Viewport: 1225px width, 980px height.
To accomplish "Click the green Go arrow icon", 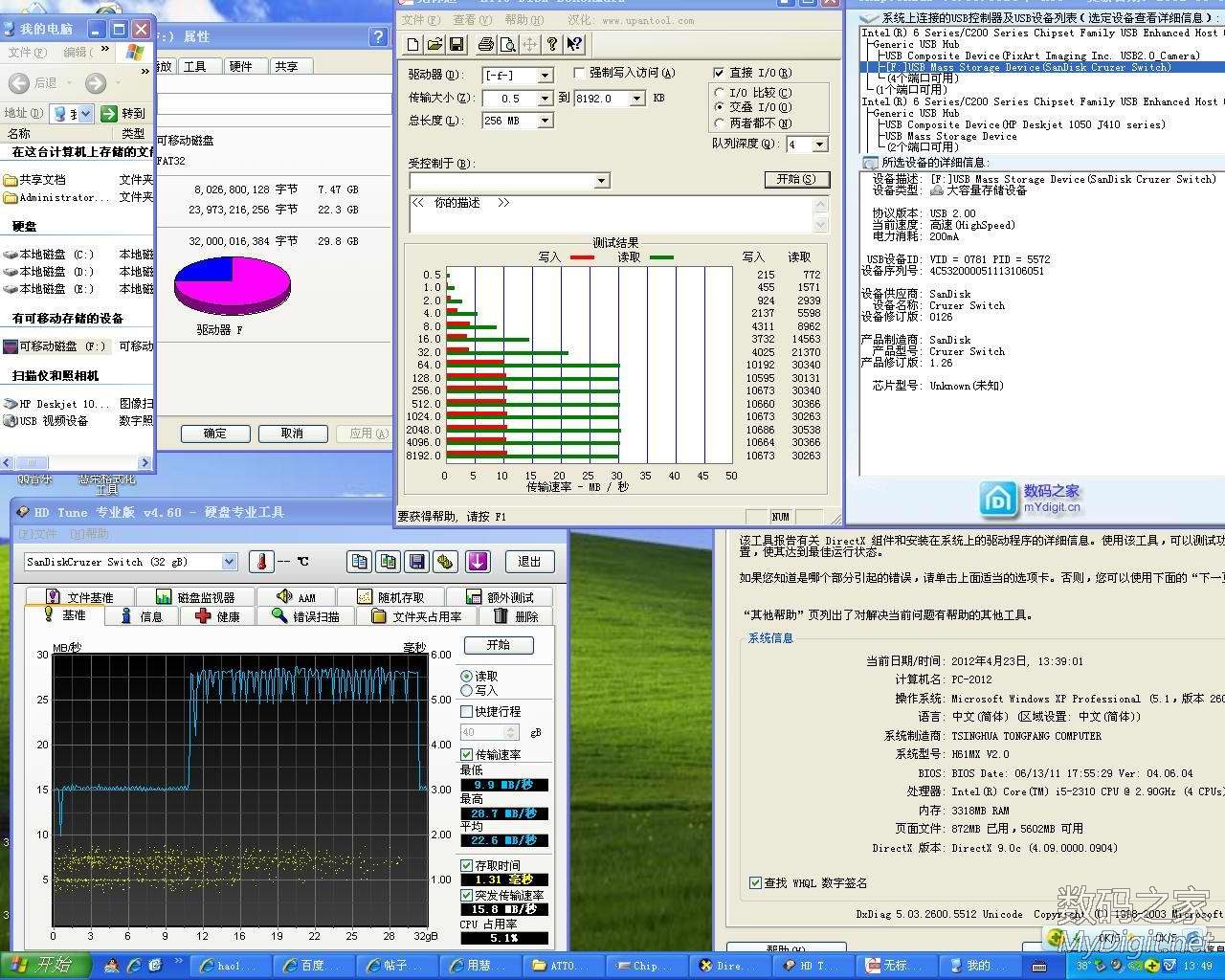I will [109, 113].
